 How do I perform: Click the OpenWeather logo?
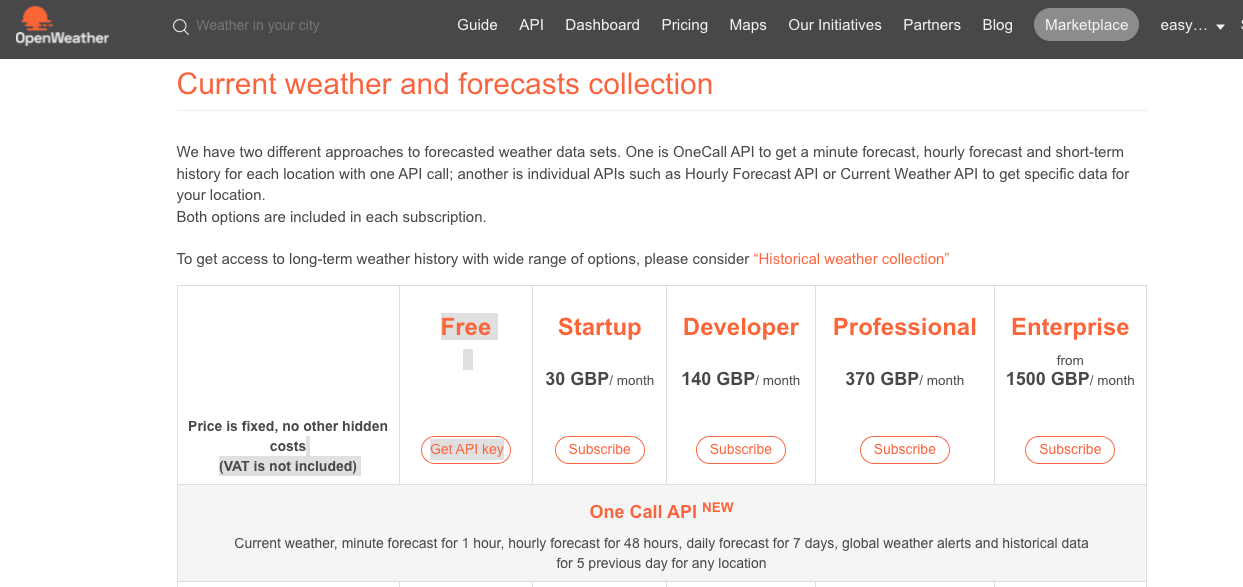(x=62, y=25)
